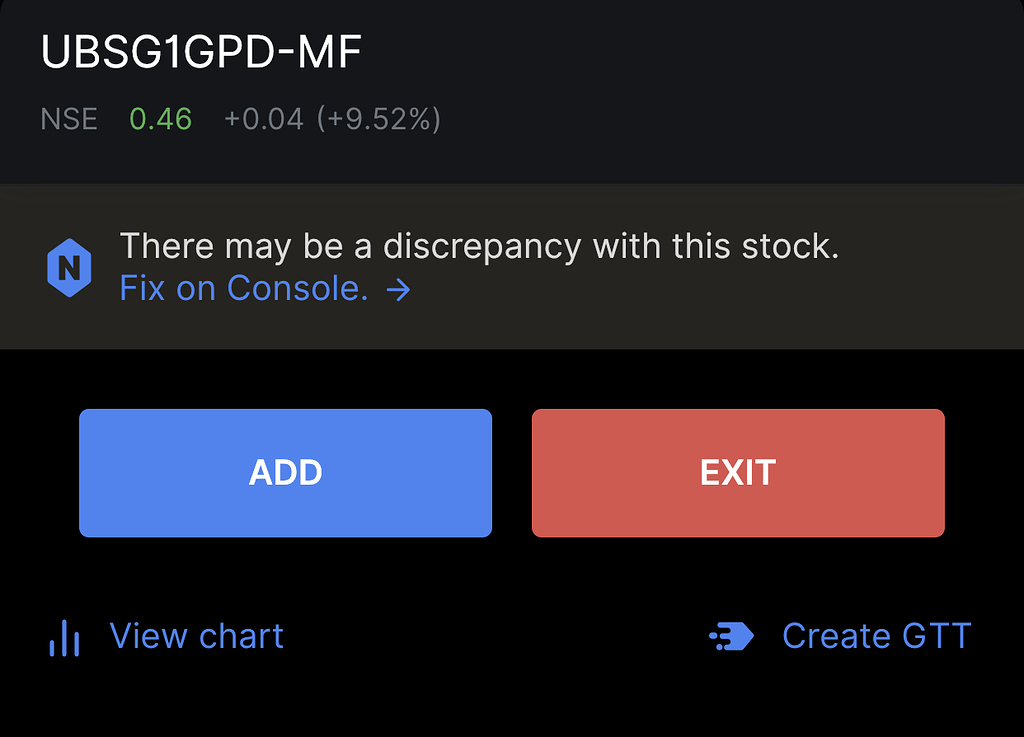The height and width of the screenshot is (737, 1024).
Task: Tap the discrepancy warning message text
Action: (479, 247)
